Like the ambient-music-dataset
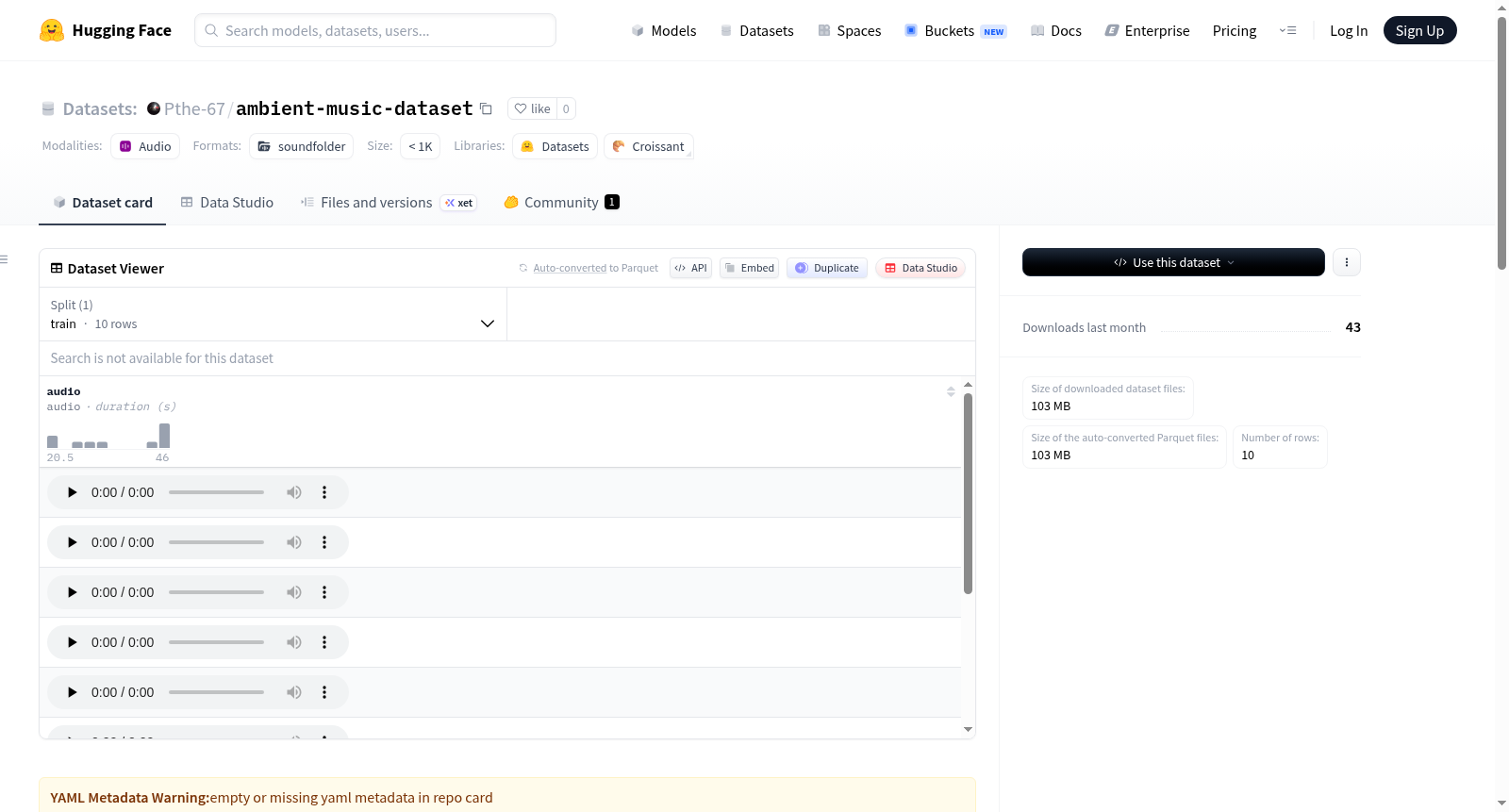The height and width of the screenshot is (812, 1509). (532, 108)
